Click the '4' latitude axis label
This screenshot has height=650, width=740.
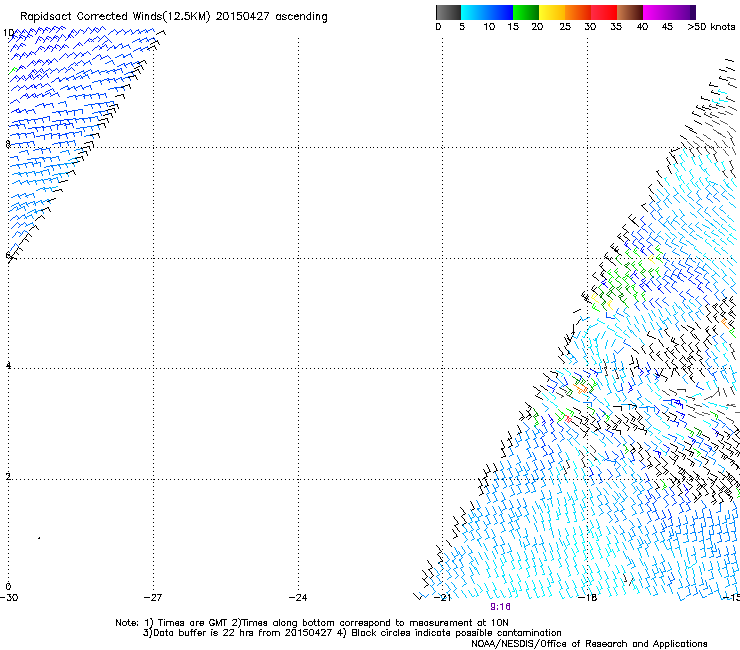[8, 366]
